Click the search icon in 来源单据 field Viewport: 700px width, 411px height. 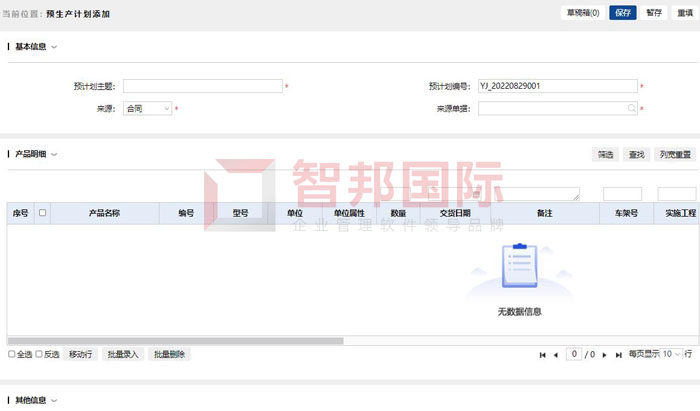point(631,108)
